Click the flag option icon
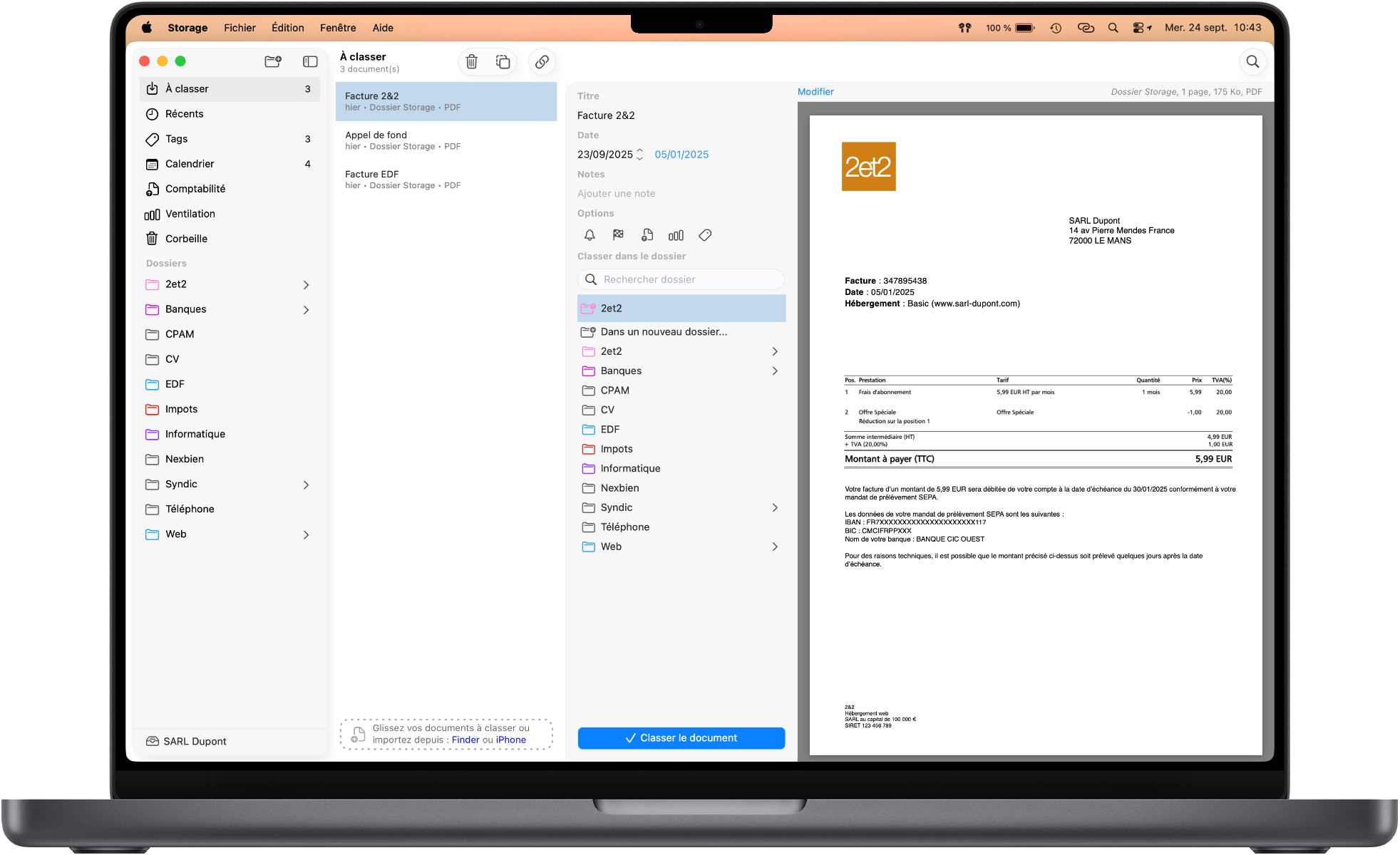The image size is (1400, 855). (x=618, y=235)
